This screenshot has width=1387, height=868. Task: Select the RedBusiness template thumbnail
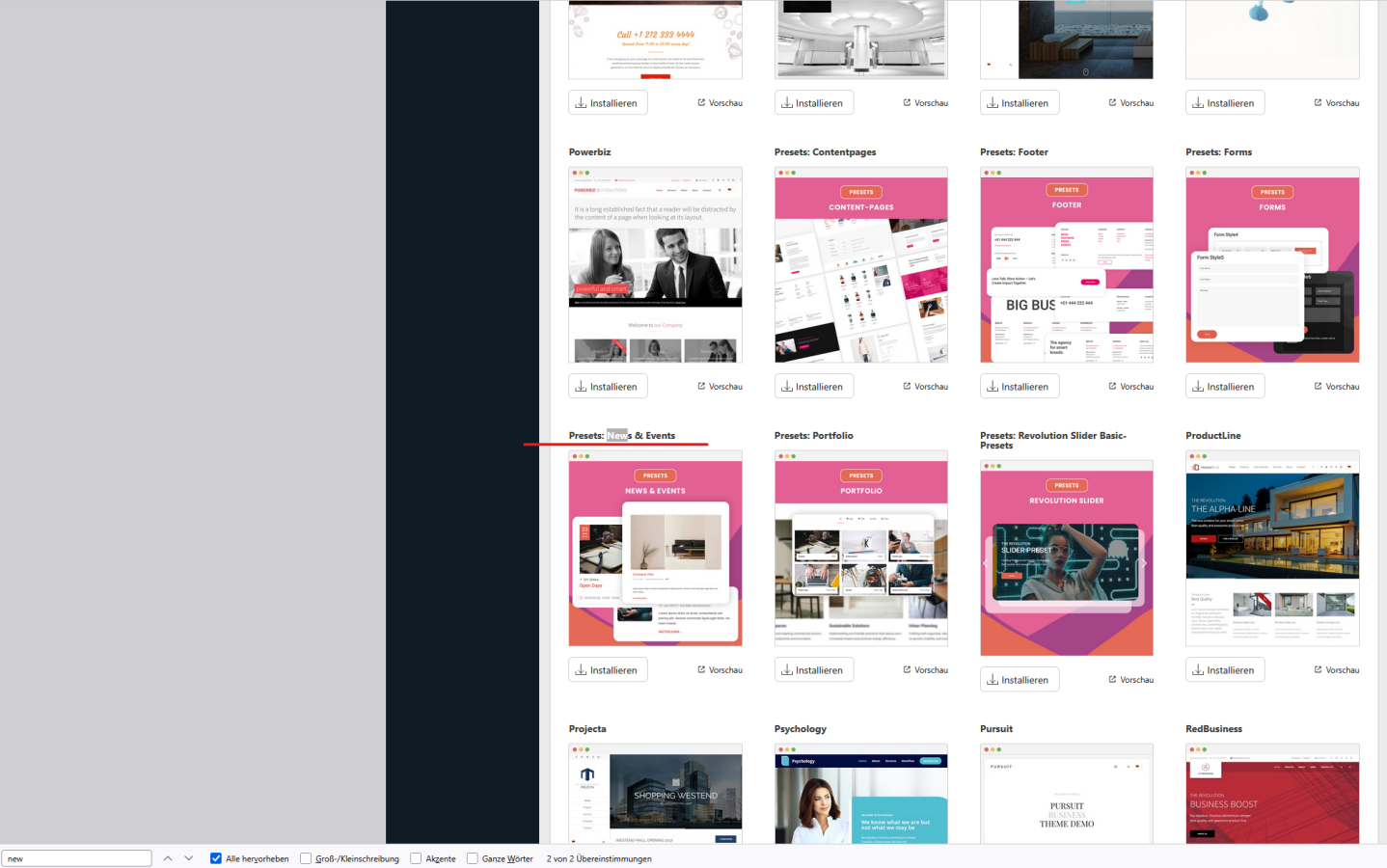point(1272,794)
